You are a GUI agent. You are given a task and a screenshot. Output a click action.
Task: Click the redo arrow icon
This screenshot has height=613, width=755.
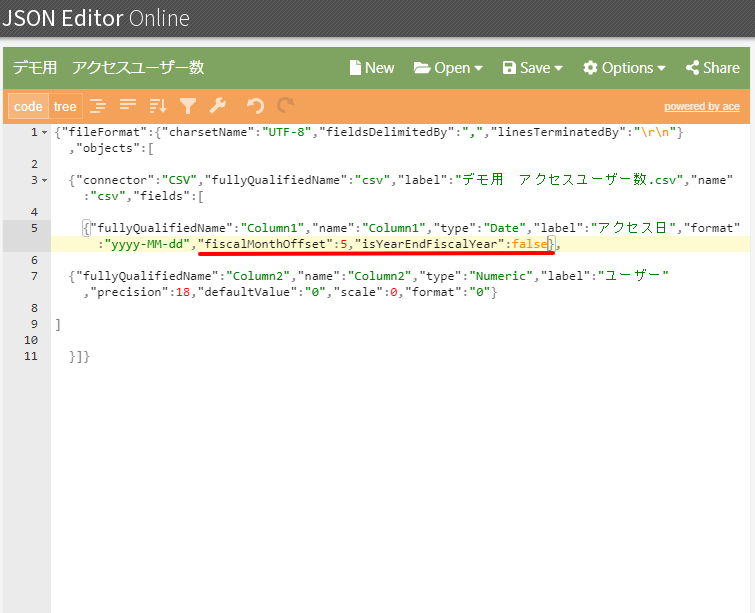[286, 106]
